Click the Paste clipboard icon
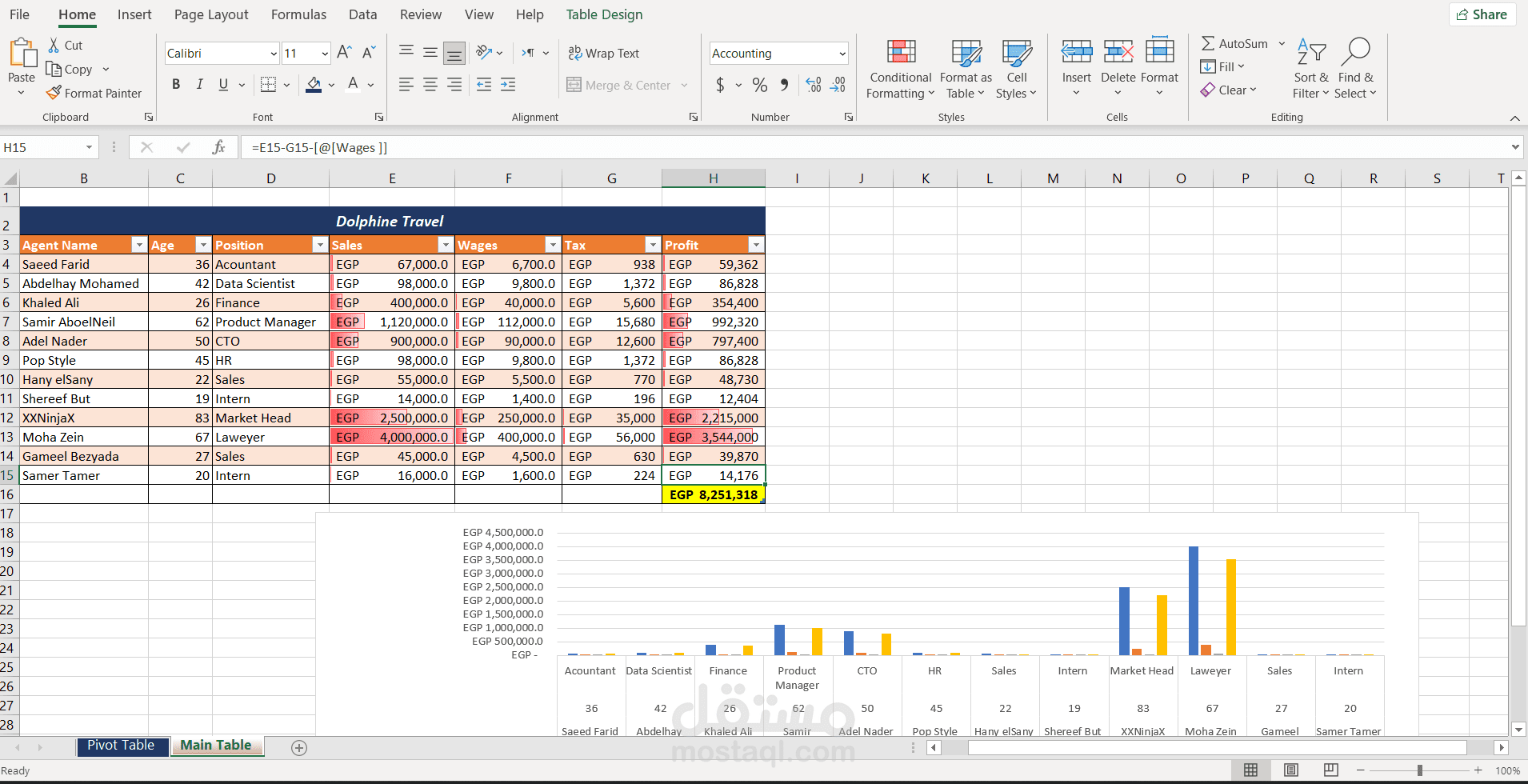The image size is (1528, 784). (22, 53)
